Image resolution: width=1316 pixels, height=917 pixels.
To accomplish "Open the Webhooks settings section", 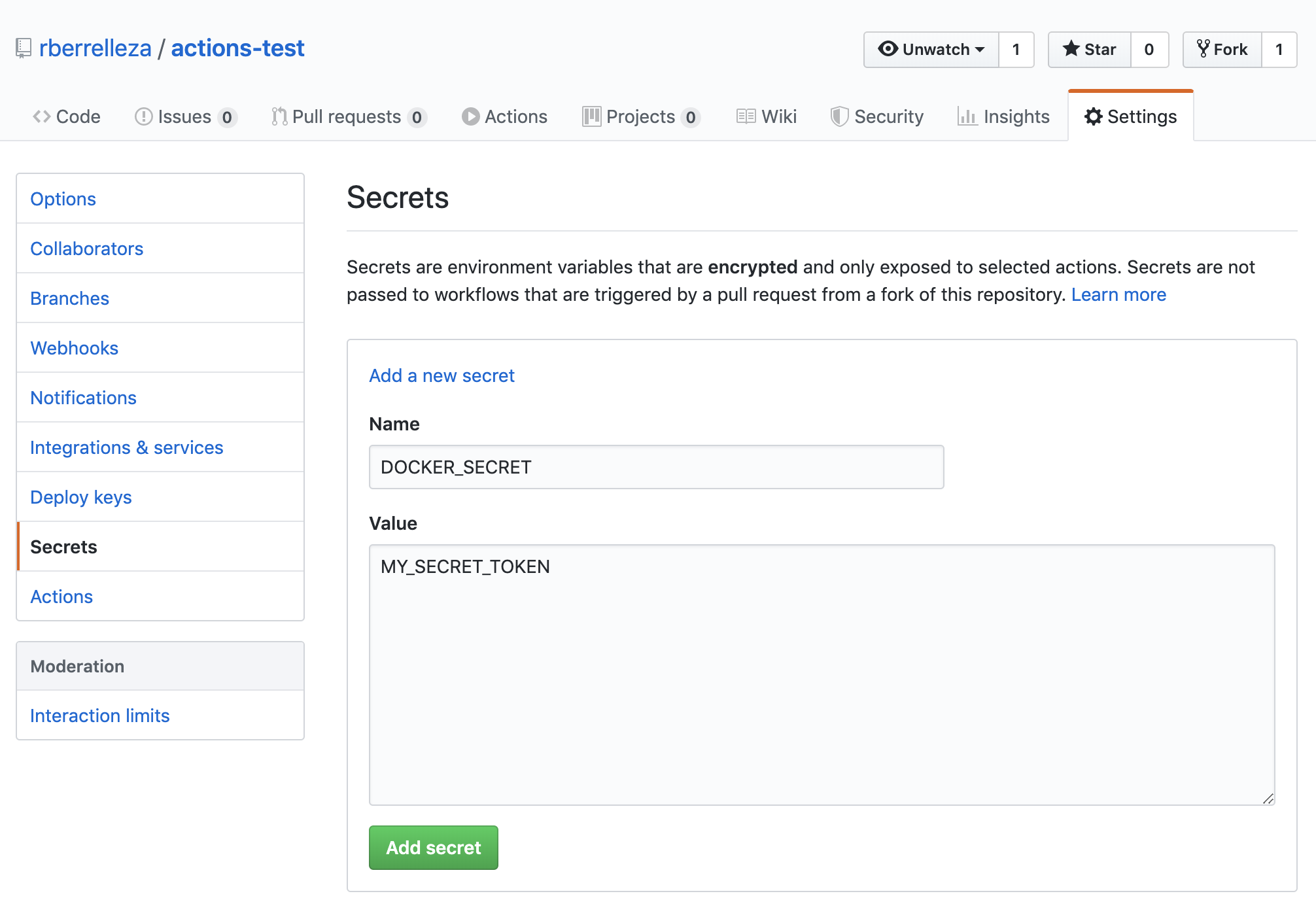I will click(x=75, y=347).
